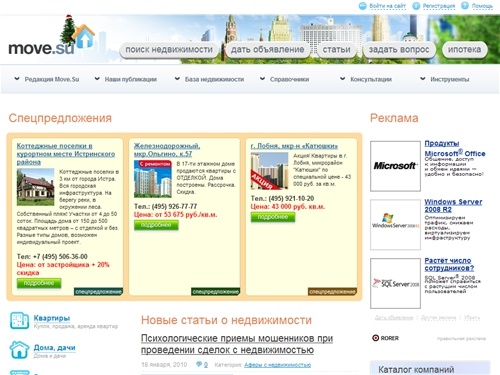Viewport: 500px width, 375px height.
Task: Click the comment count 0 link
Action: pyautogui.click(x=206, y=365)
